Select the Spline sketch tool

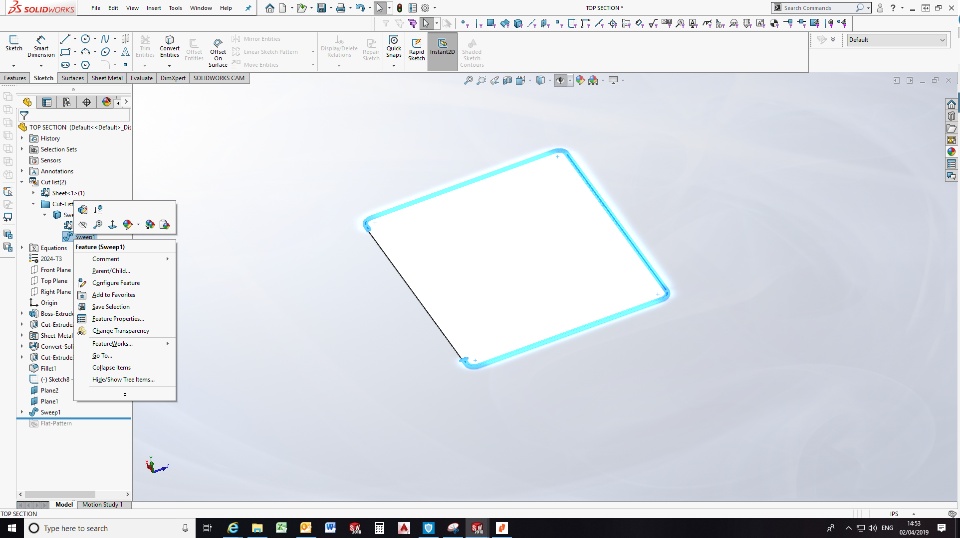105,39
